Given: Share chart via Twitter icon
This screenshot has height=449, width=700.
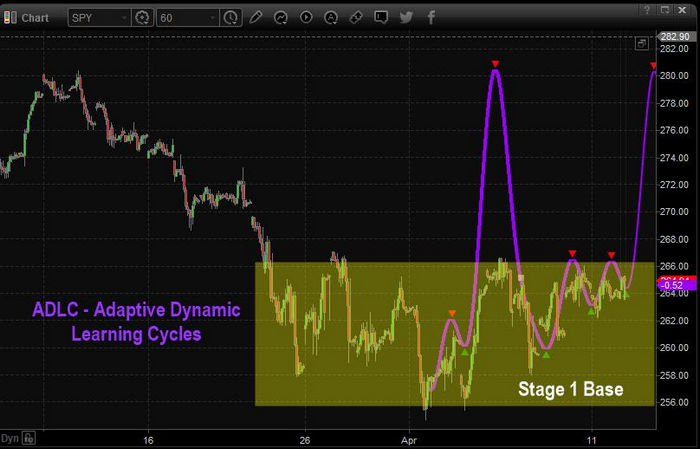Looking at the screenshot, I should [x=406, y=17].
